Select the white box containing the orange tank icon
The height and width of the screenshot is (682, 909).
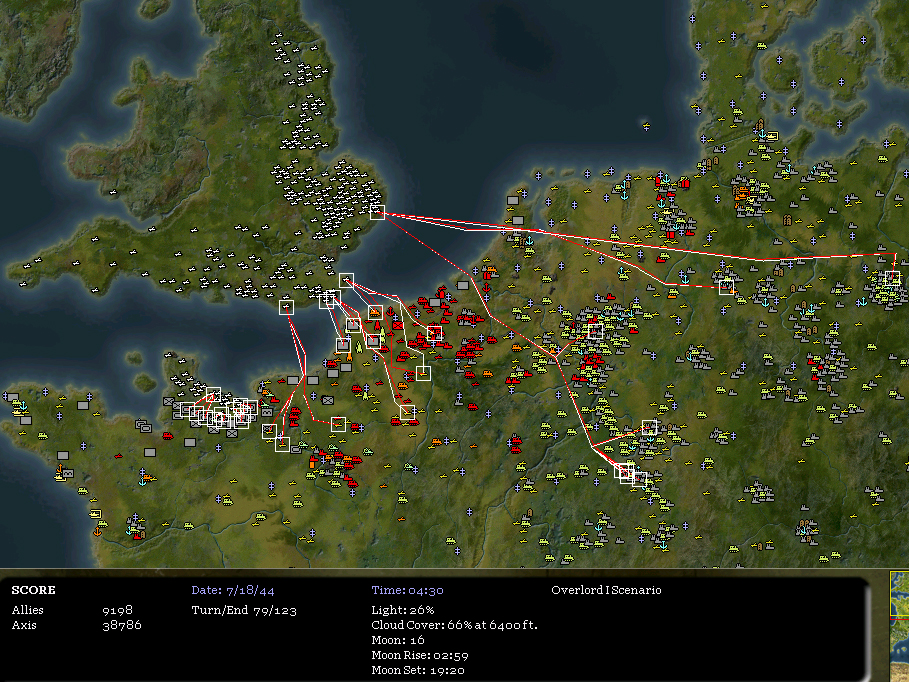click(375, 312)
